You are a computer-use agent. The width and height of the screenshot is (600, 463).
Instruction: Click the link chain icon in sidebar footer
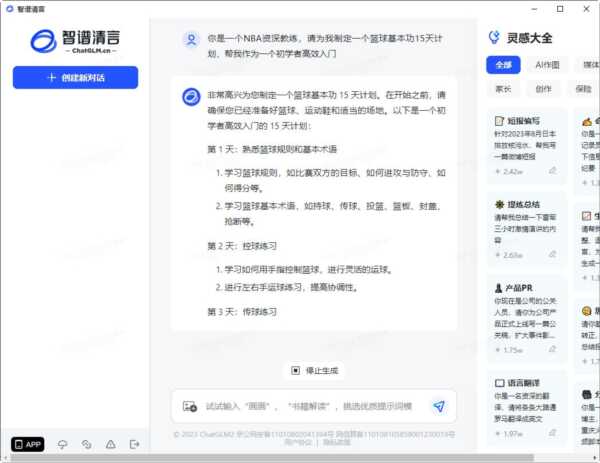point(86,444)
